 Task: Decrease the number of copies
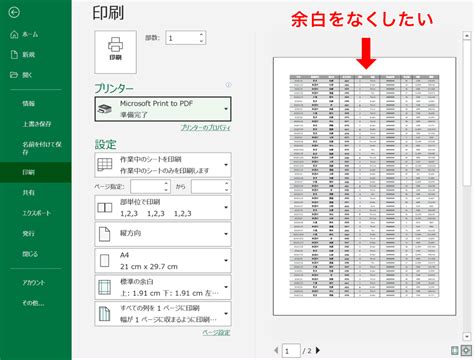coord(202,41)
